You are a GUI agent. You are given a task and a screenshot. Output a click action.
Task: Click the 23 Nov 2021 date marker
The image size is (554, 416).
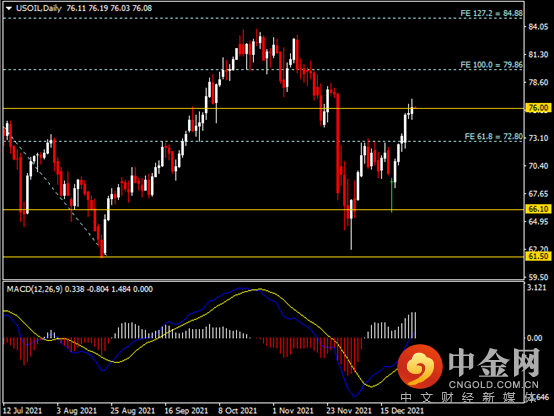coord(349,411)
